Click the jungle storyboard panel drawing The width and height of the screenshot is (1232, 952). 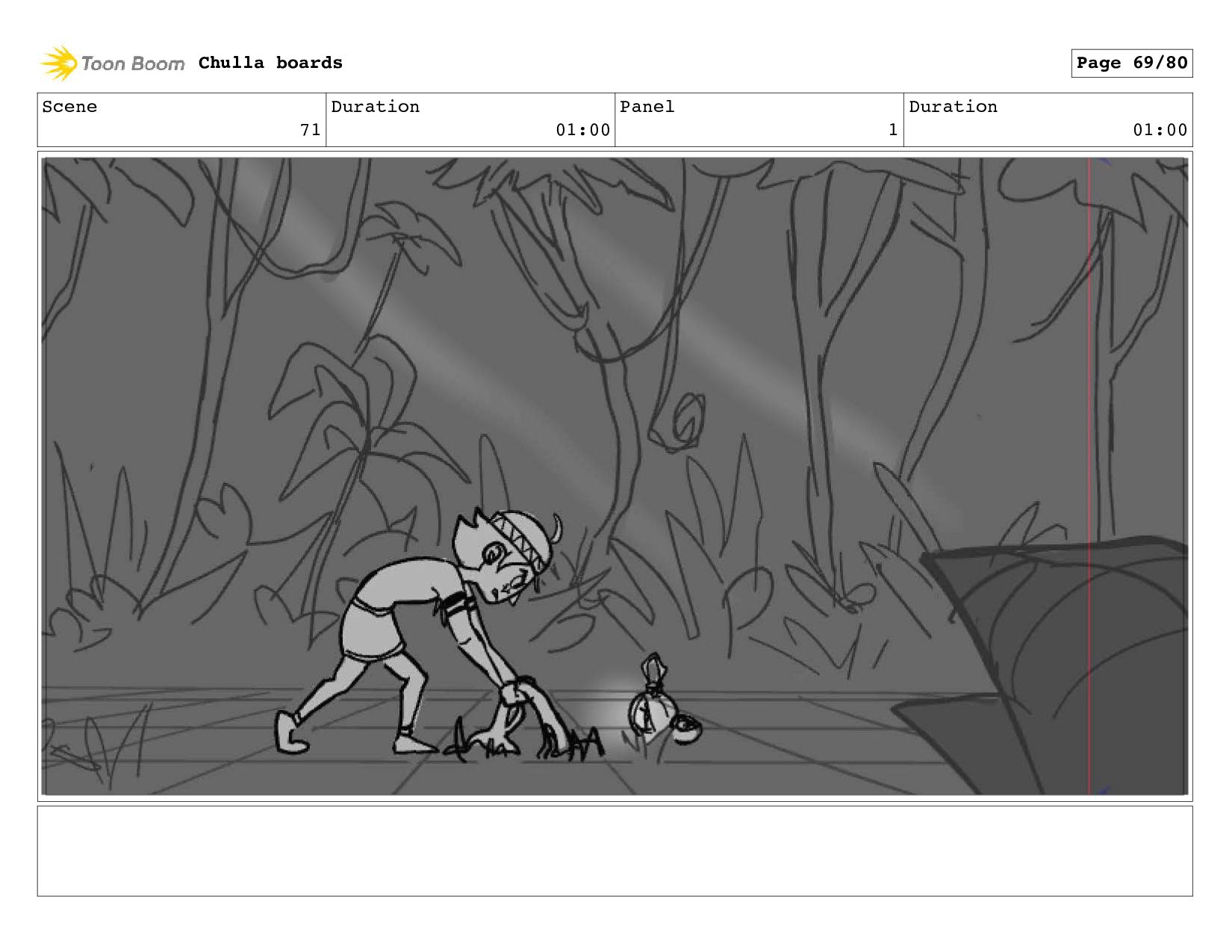[x=615, y=476]
